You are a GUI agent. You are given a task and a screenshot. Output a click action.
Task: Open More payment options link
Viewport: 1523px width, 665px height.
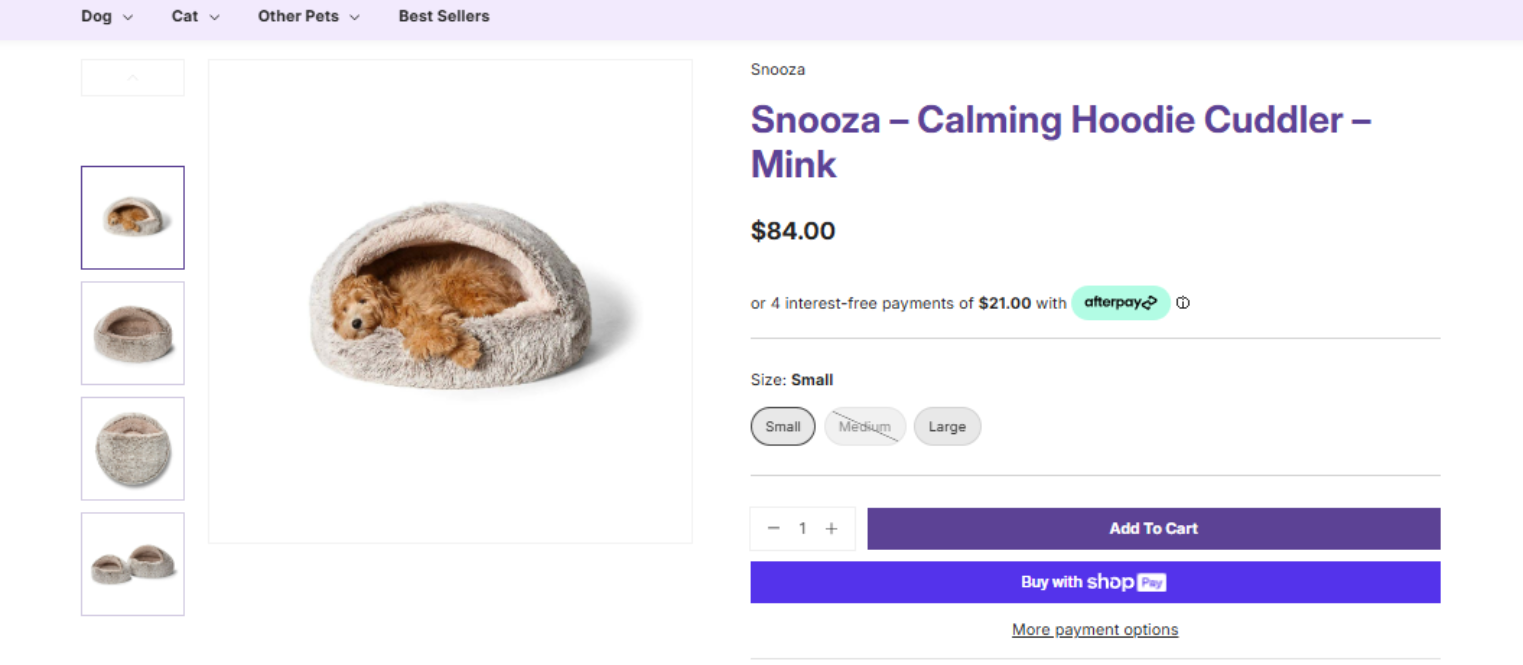tap(1095, 630)
